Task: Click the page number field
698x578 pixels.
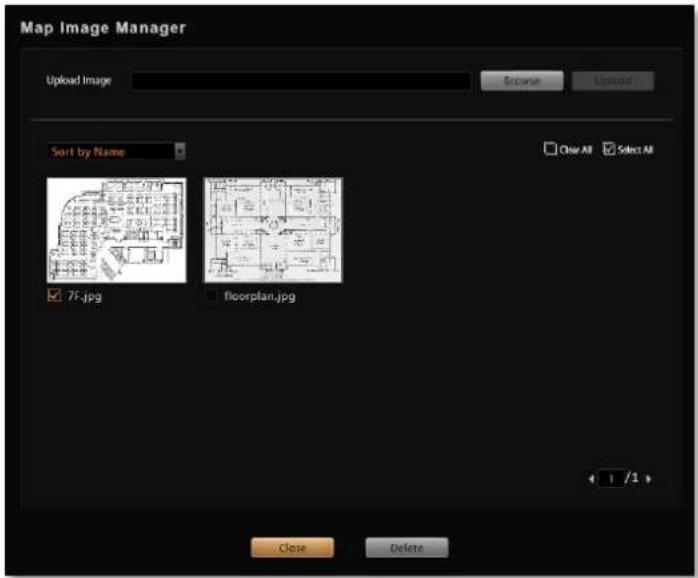Action: [611, 479]
